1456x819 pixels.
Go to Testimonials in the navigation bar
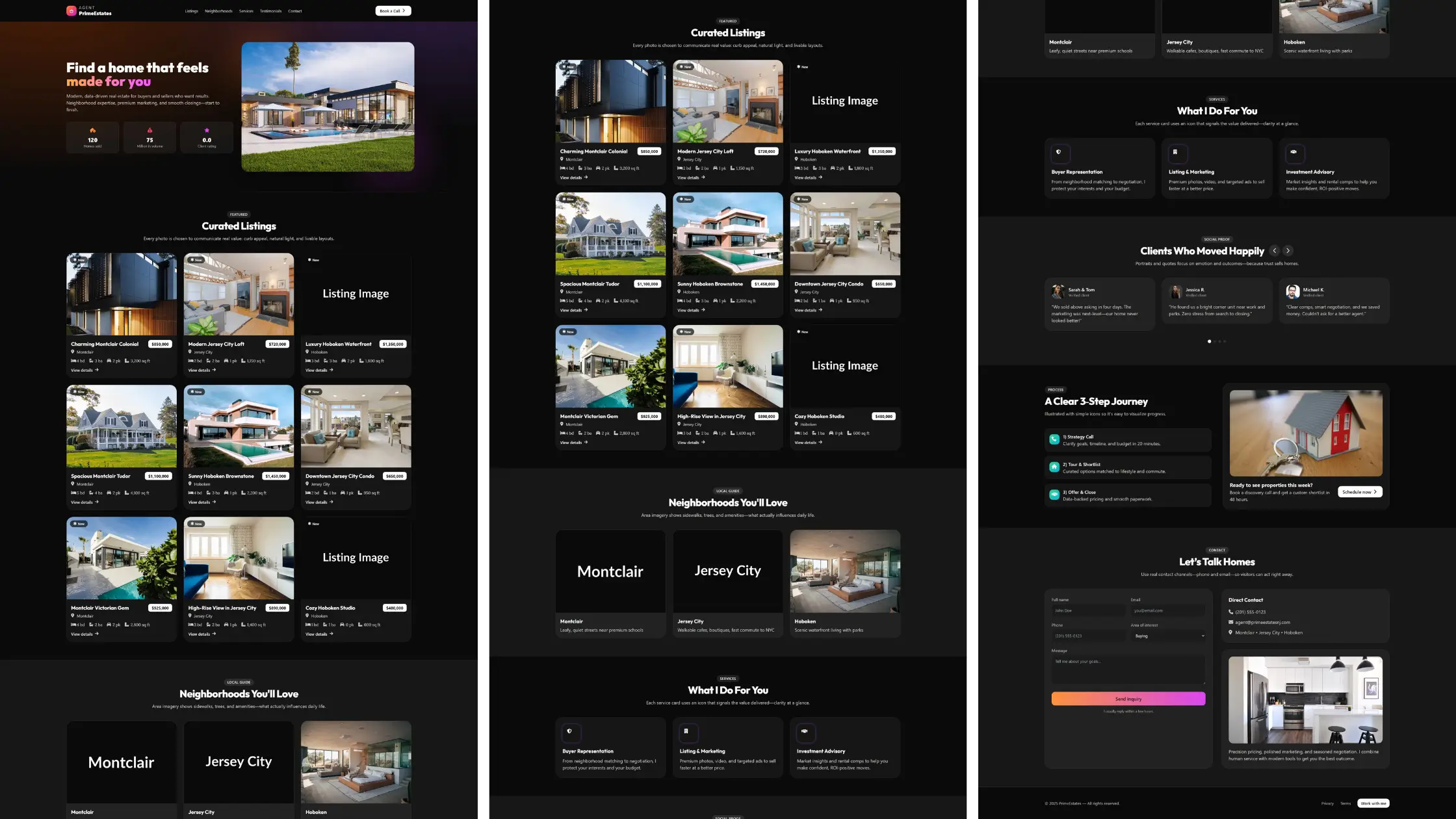[270, 11]
